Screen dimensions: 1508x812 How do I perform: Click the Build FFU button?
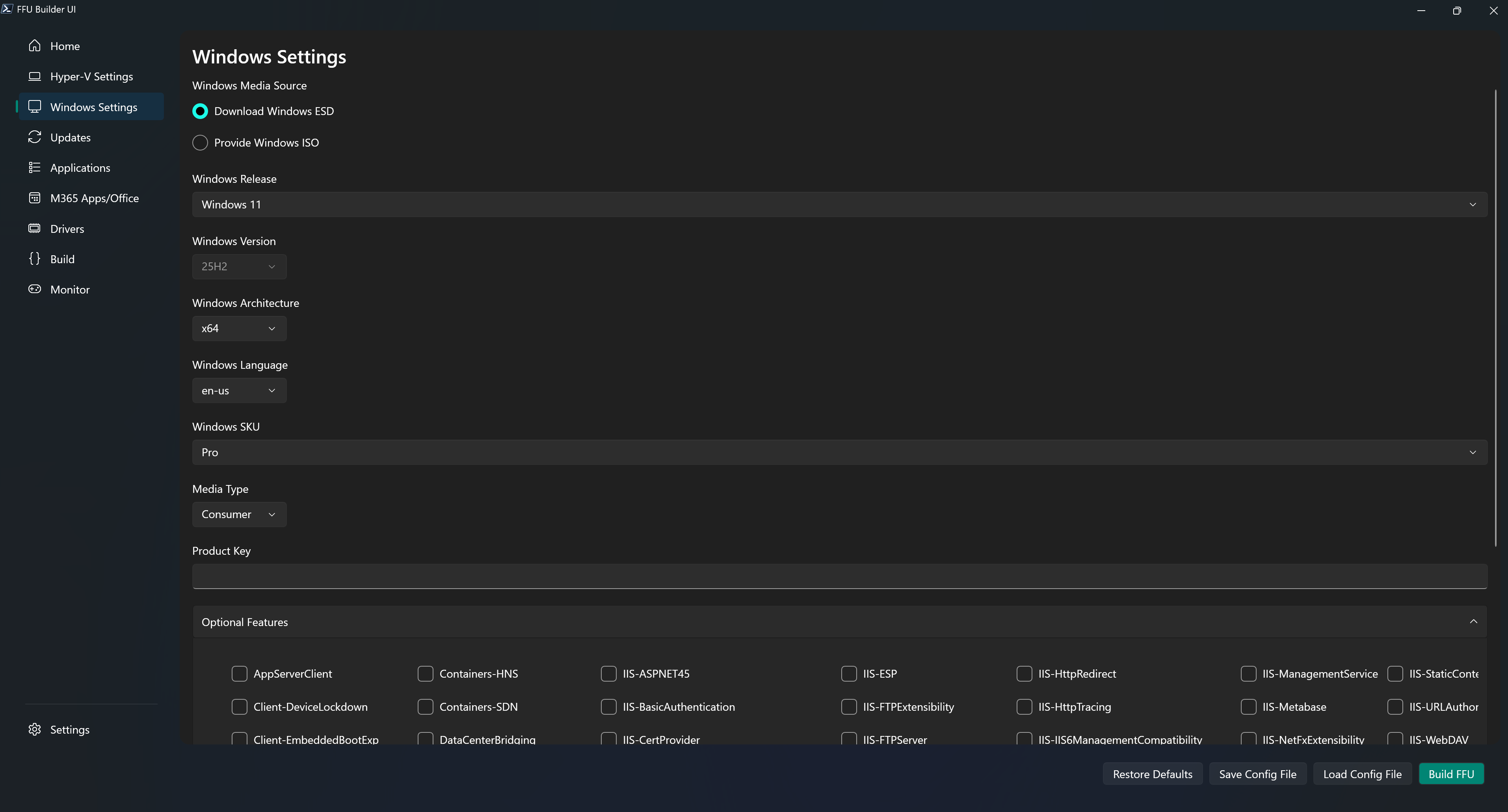[x=1451, y=774]
